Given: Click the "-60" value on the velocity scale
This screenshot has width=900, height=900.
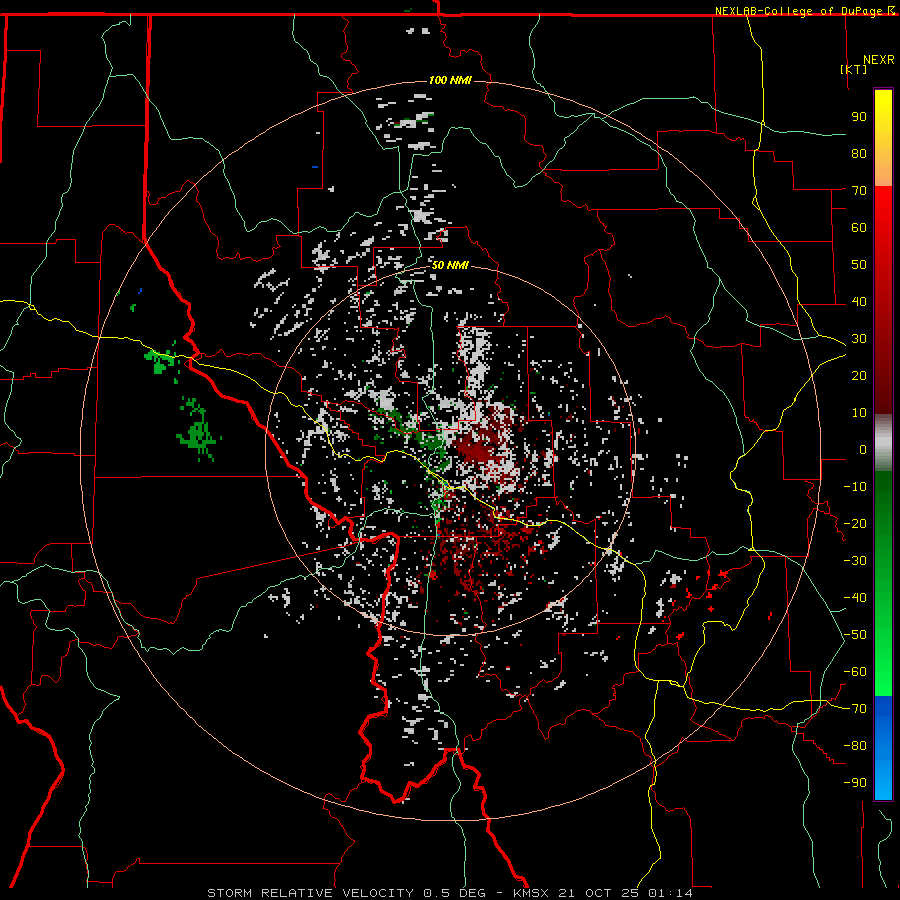Looking at the screenshot, I should pyautogui.click(x=855, y=672).
